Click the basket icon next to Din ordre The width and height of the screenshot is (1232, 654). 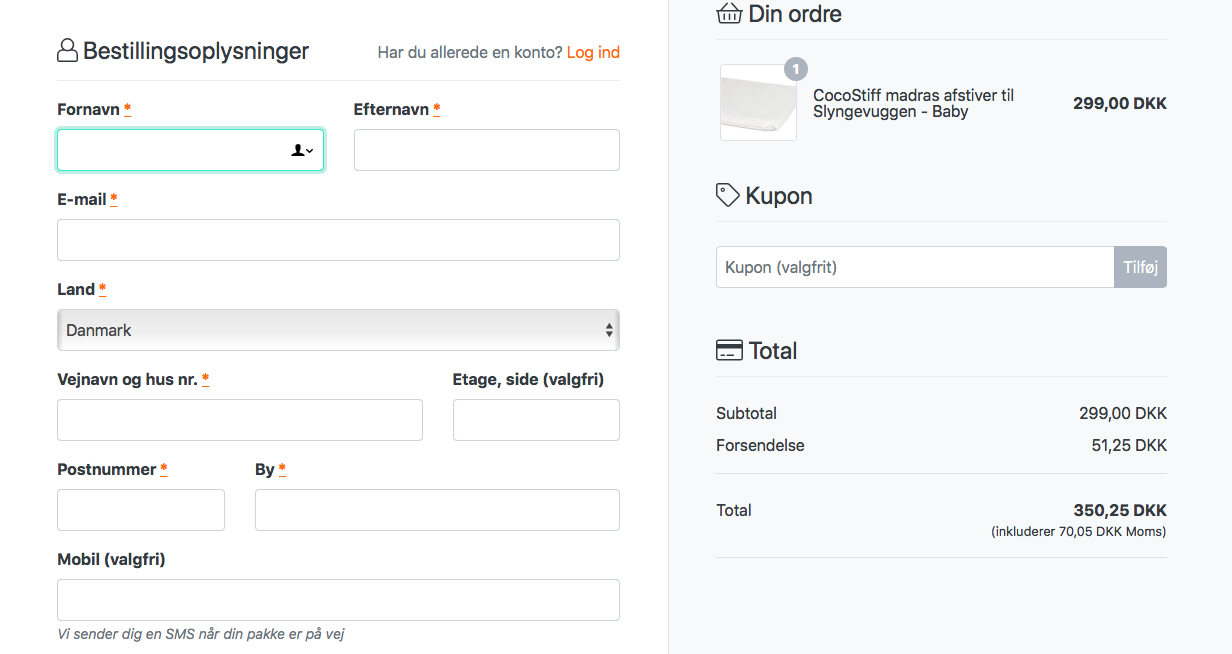click(x=729, y=14)
